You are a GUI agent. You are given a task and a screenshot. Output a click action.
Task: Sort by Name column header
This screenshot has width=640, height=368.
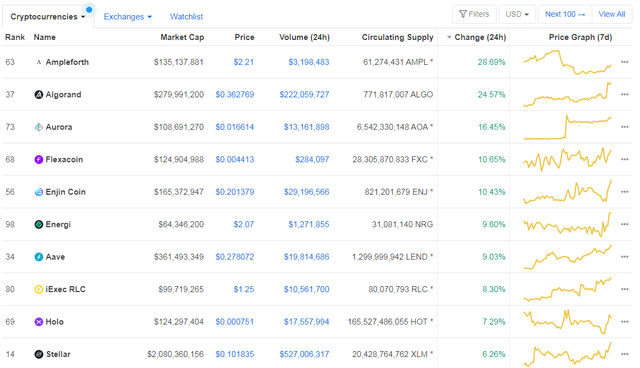coord(44,37)
